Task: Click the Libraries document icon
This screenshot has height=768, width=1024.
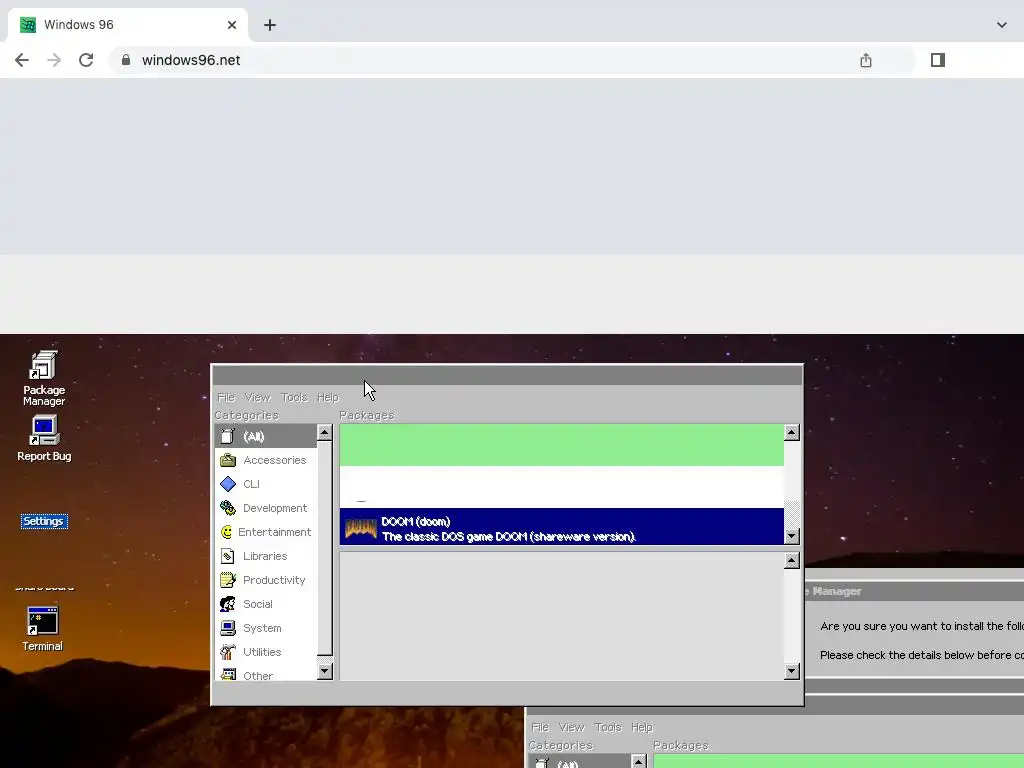Action: (x=228, y=556)
